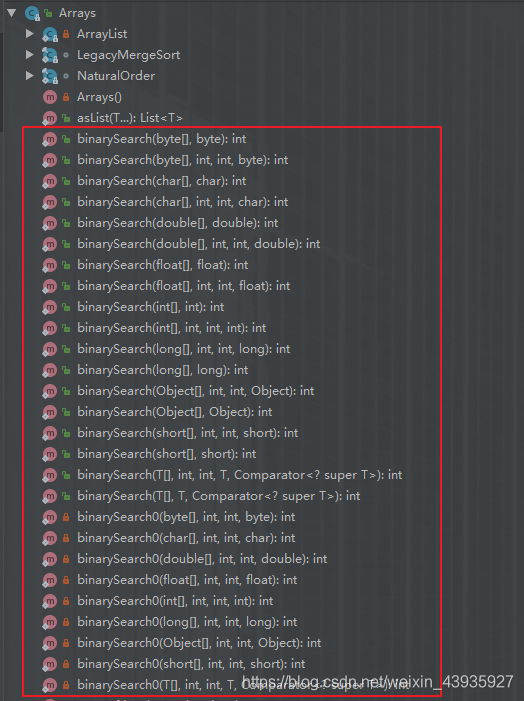This screenshot has width=524, height=701.
Task: Select the ArrayList tree row
Action: 102,34
